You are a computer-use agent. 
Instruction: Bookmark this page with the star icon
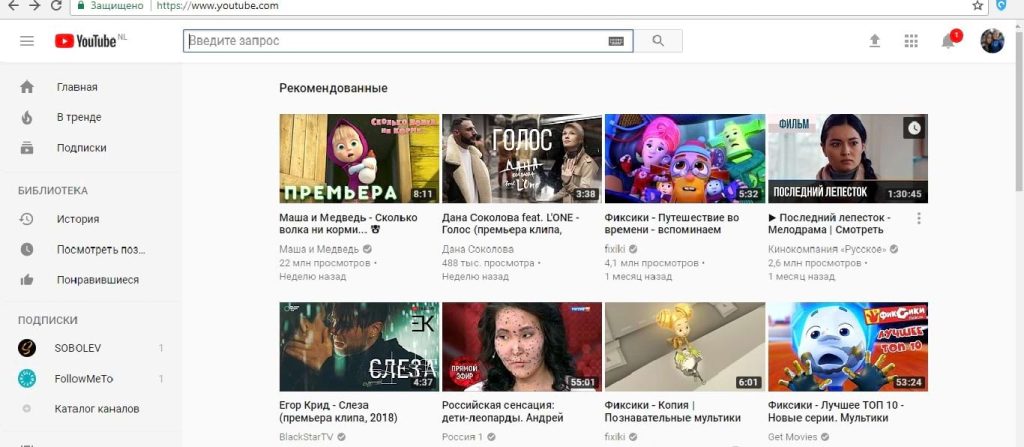click(978, 6)
